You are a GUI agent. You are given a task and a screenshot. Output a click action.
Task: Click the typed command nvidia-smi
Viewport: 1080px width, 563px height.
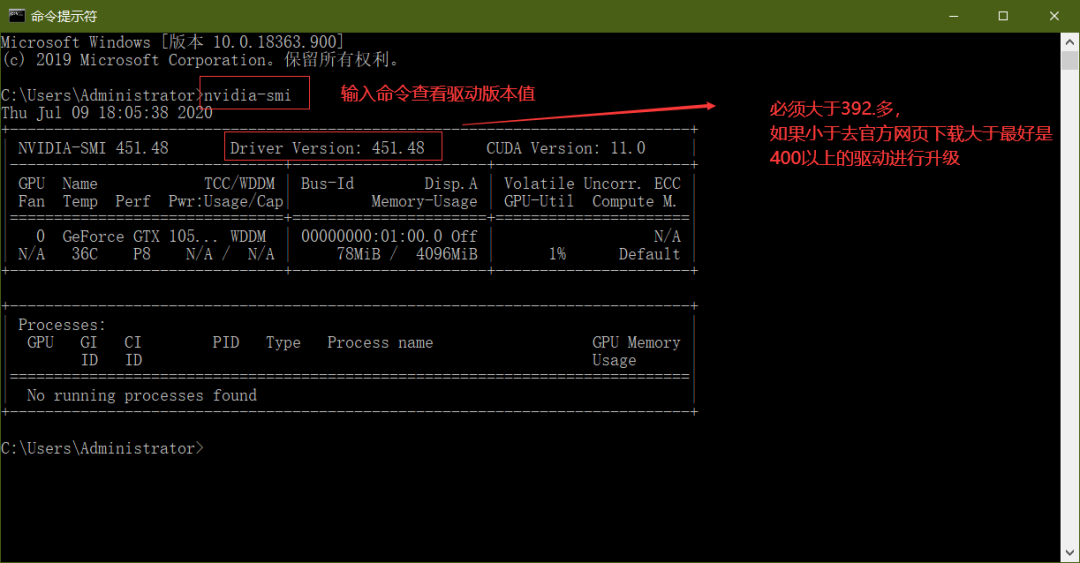pos(247,95)
